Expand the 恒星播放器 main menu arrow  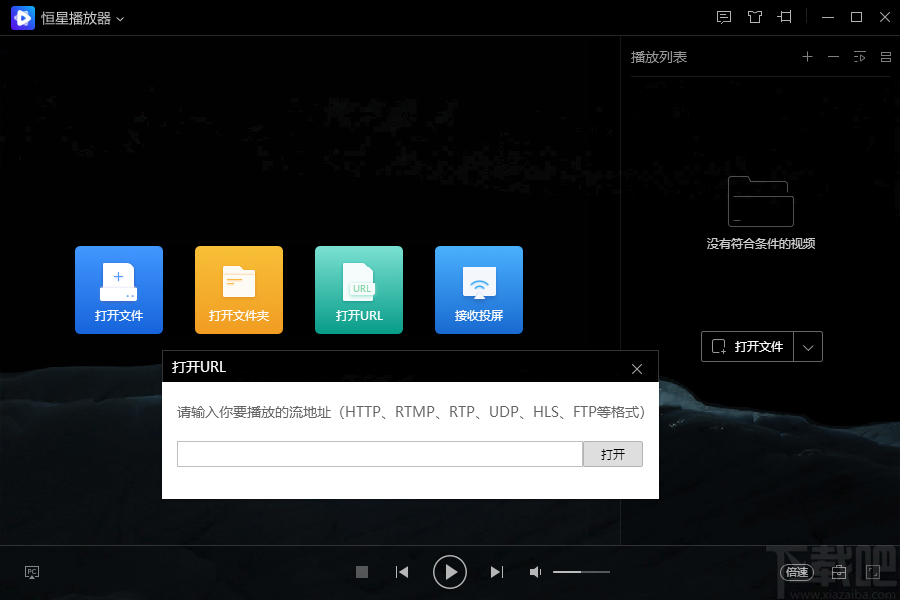pyautogui.click(x=120, y=19)
